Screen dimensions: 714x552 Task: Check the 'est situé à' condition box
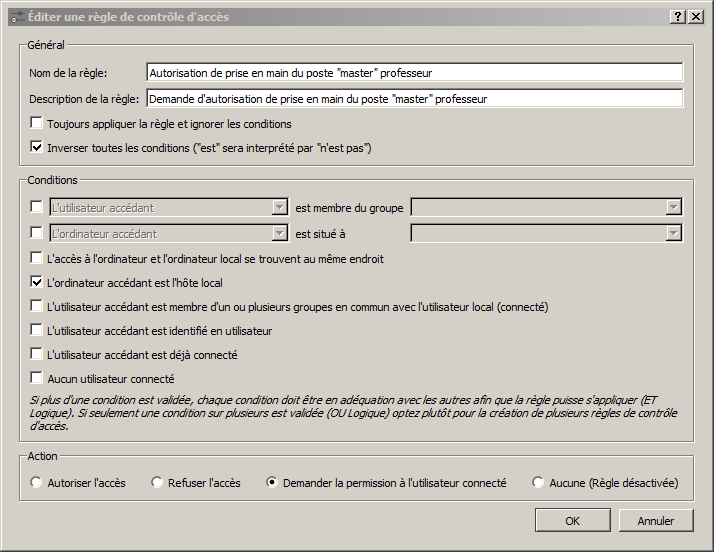tap(36, 233)
